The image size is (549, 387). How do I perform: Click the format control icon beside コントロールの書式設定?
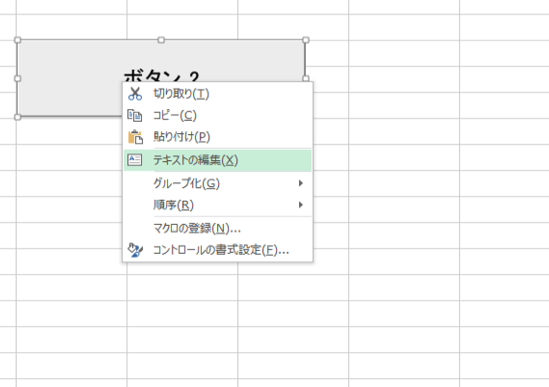click(x=135, y=250)
